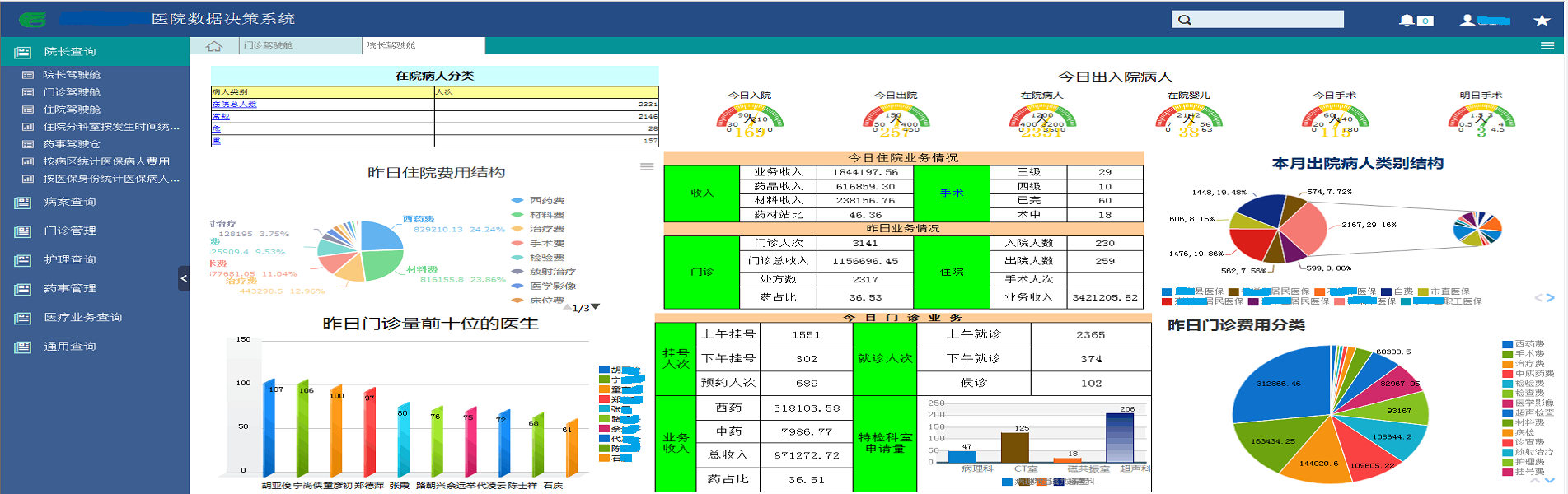The image size is (1568, 494).
Task: Select 住院驾驶舱 in the sidebar
Action: (72, 110)
